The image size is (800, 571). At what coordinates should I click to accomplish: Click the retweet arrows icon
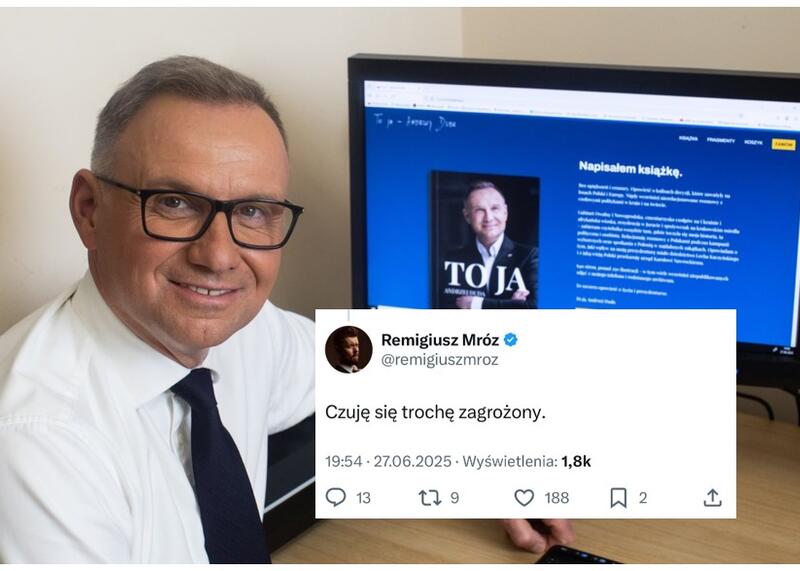(x=430, y=498)
